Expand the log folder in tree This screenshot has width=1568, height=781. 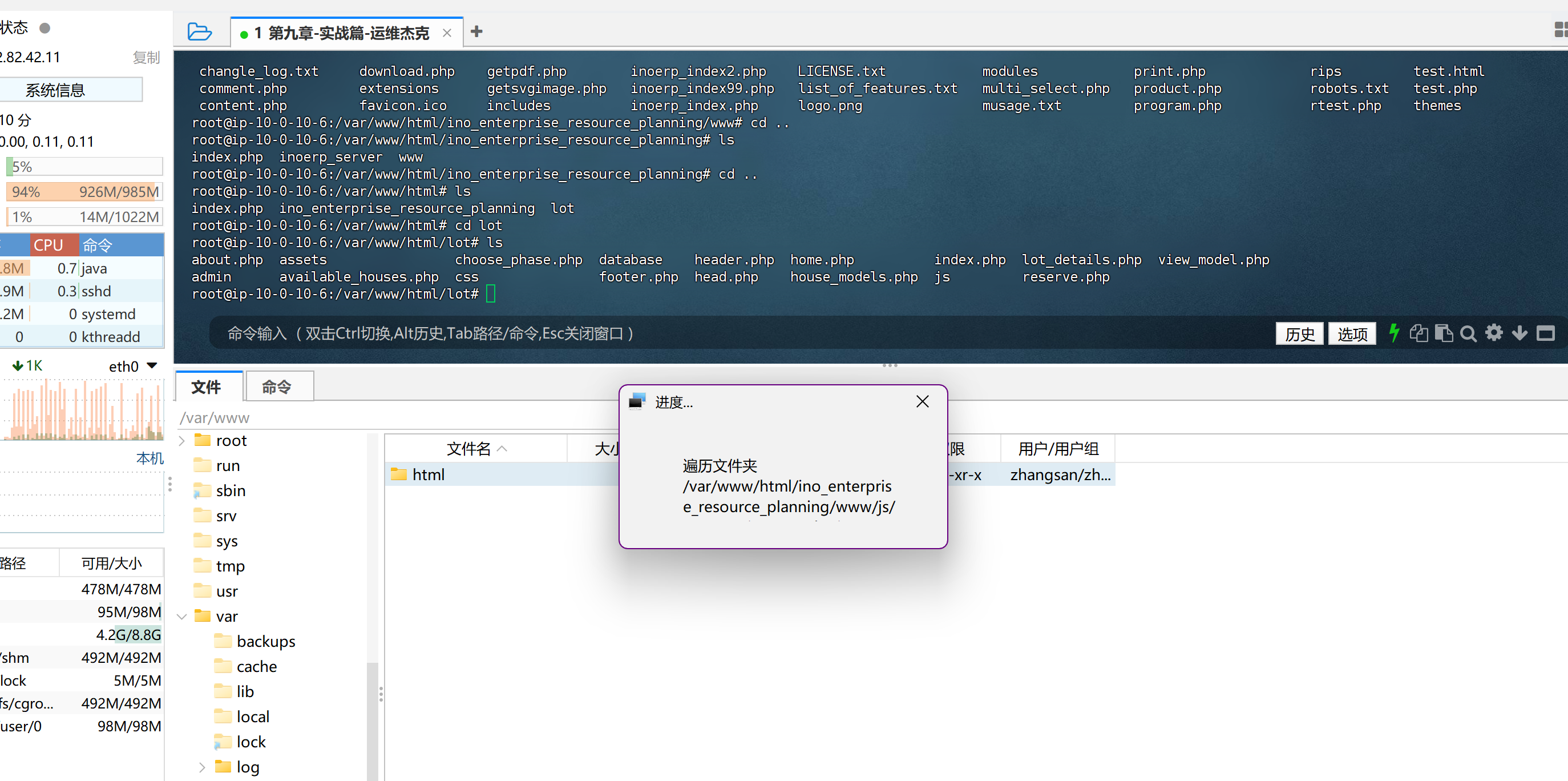[x=202, y=767]
